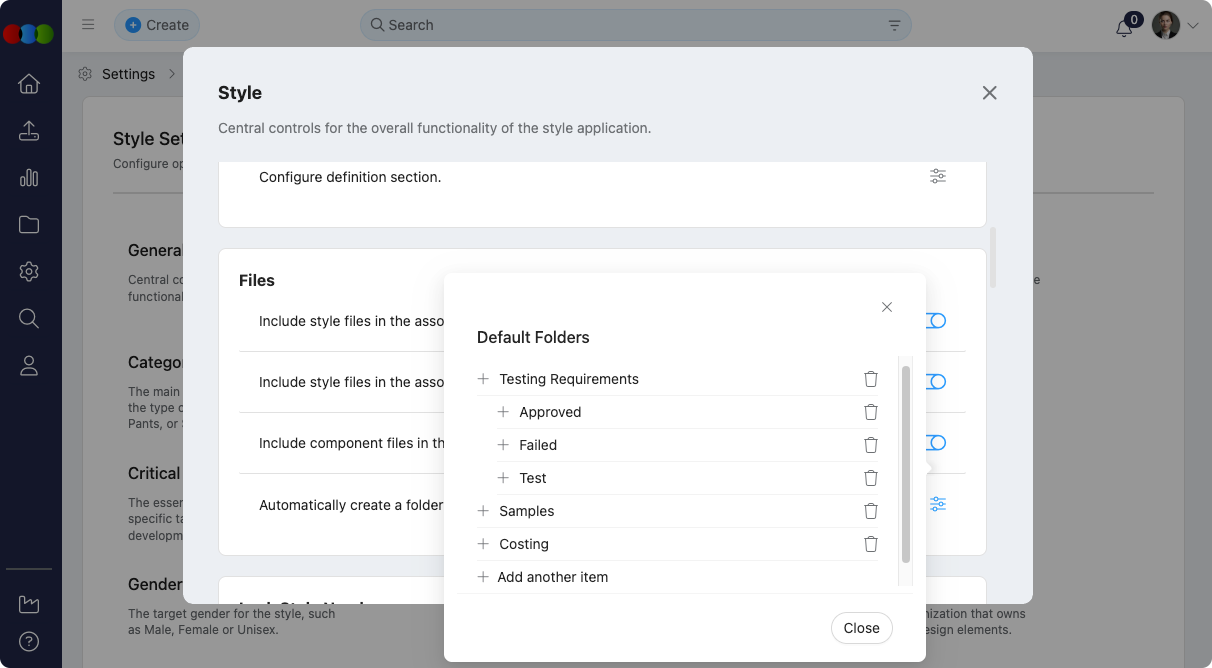The image size is (1212, 668).
Task: Expand Testing Requirements with plus icon
Action: click(x=483, y=379)
